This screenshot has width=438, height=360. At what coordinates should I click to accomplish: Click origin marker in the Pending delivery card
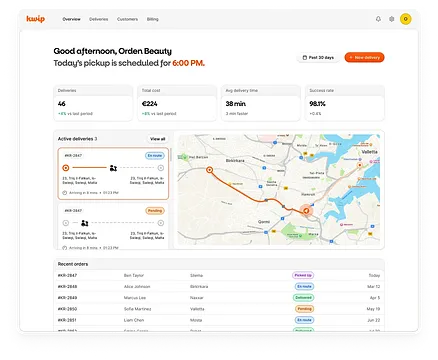tap(66, 223)
